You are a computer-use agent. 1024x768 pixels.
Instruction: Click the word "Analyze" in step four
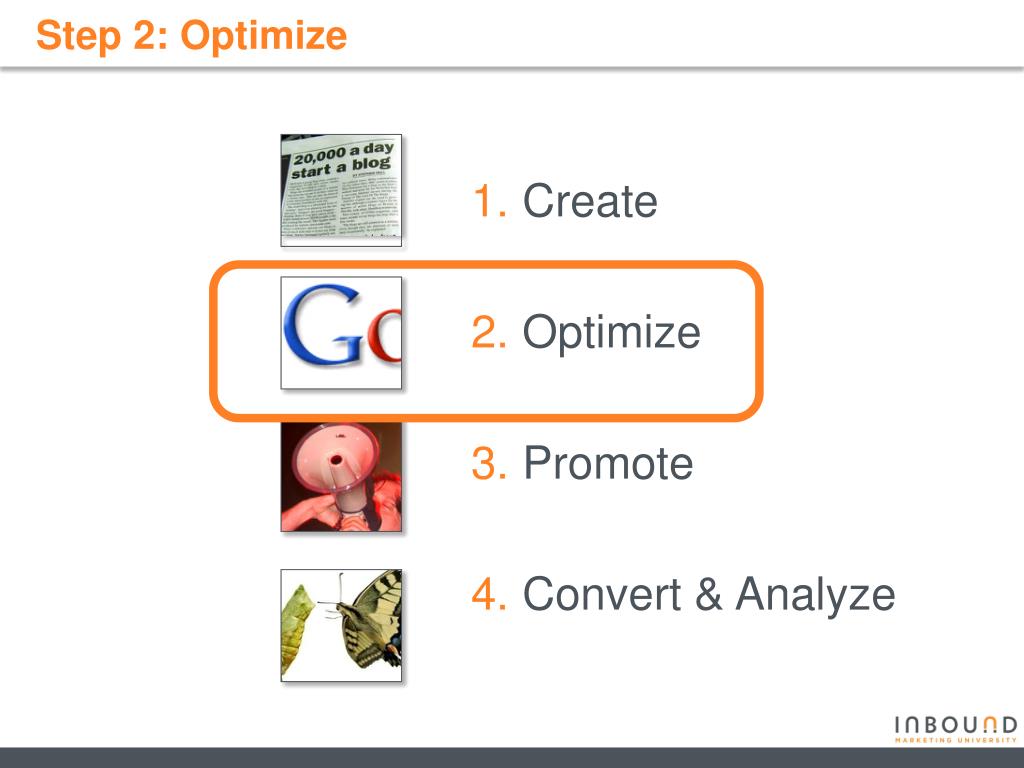pos(815,594)
